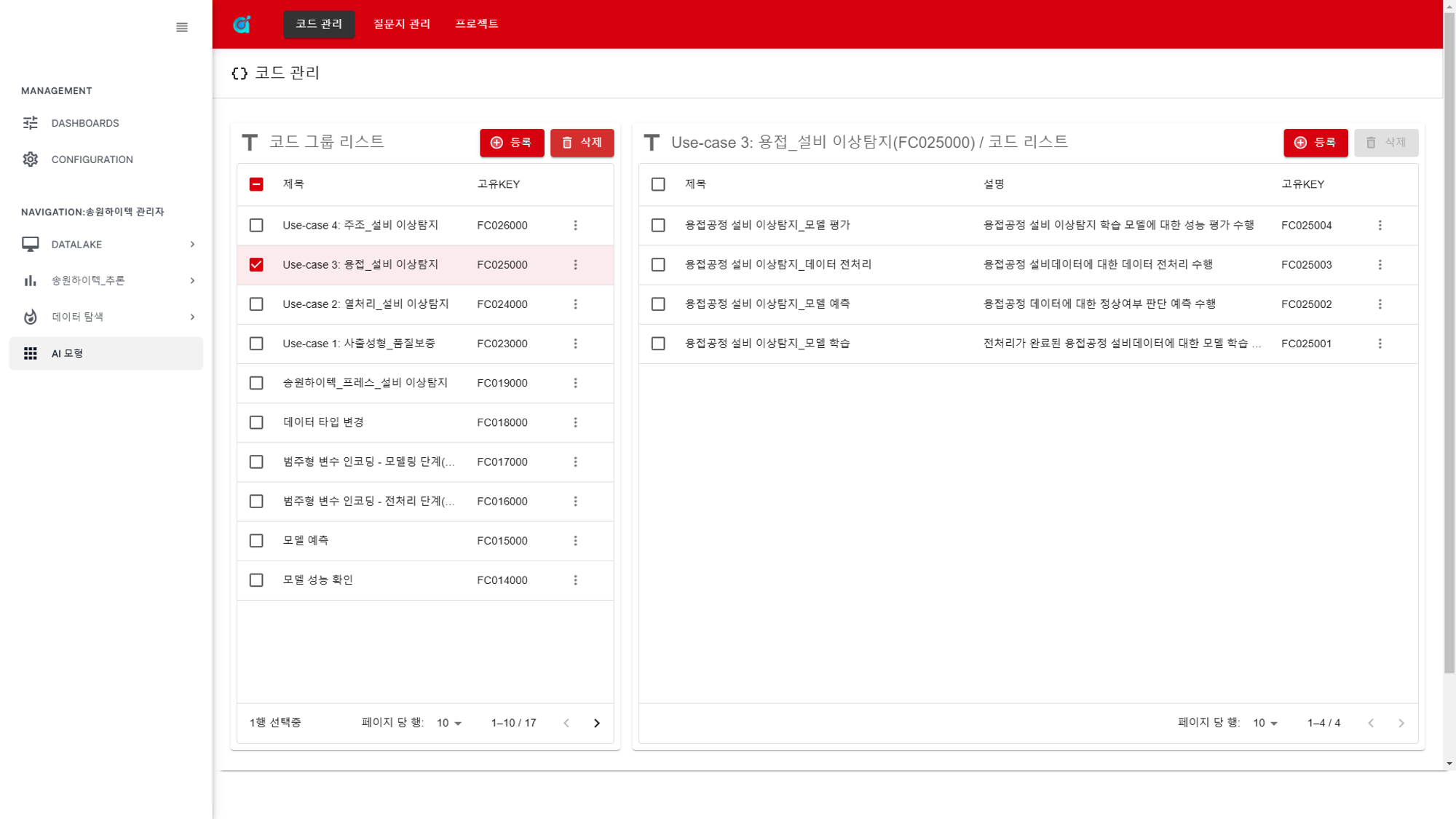Screen dimensions: 1456x819
Task: Check 용접공정 설비 이상탐지_데이터 전처리 checkbox
Action: [658, 265]
